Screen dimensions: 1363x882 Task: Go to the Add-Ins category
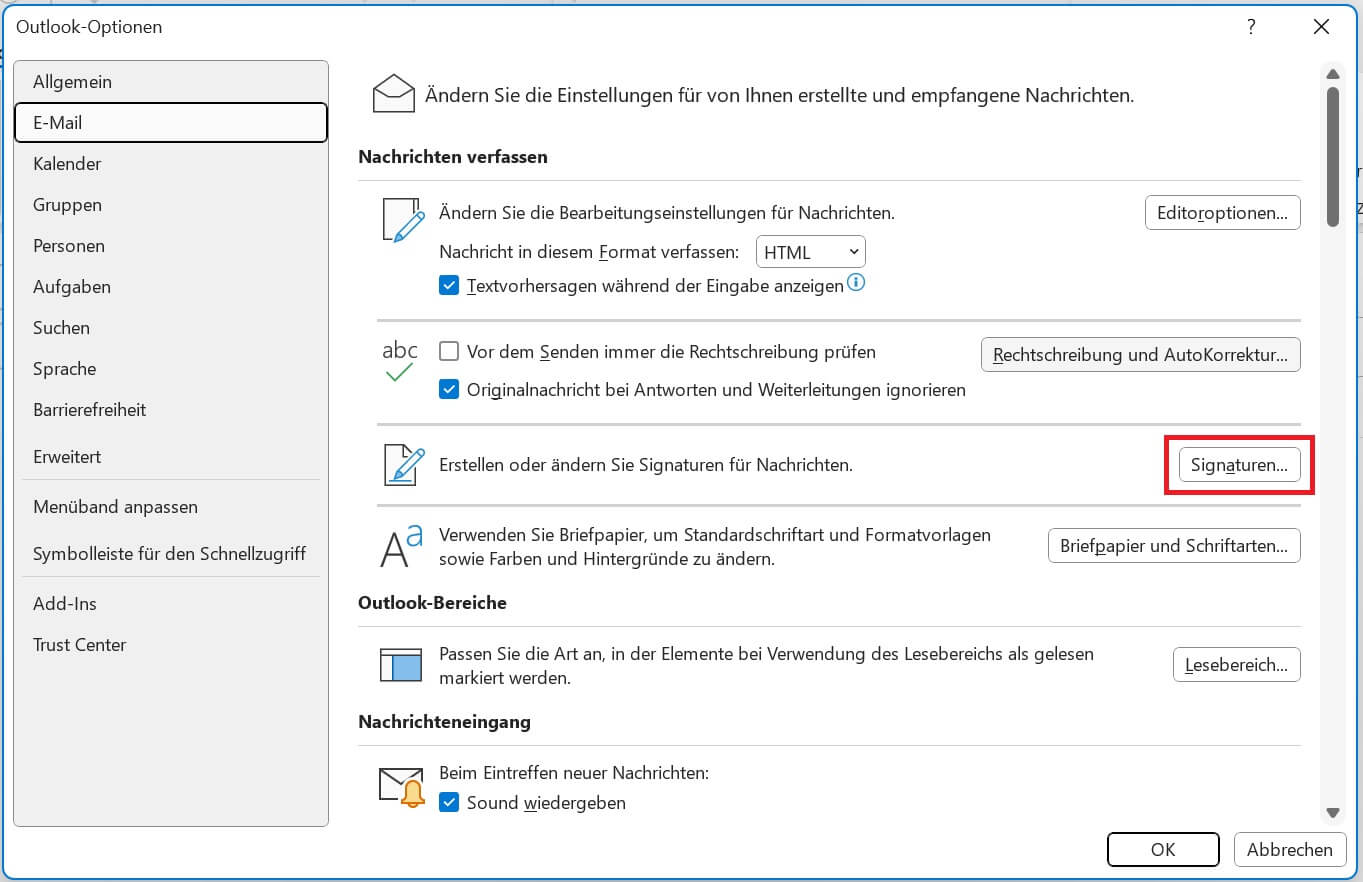point(171,604)
